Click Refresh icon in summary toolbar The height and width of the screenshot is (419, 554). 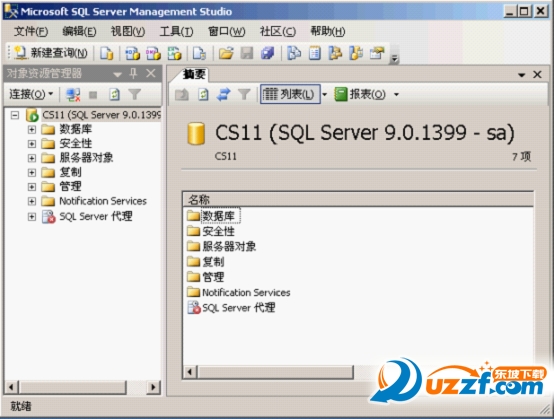coord(203,94)
